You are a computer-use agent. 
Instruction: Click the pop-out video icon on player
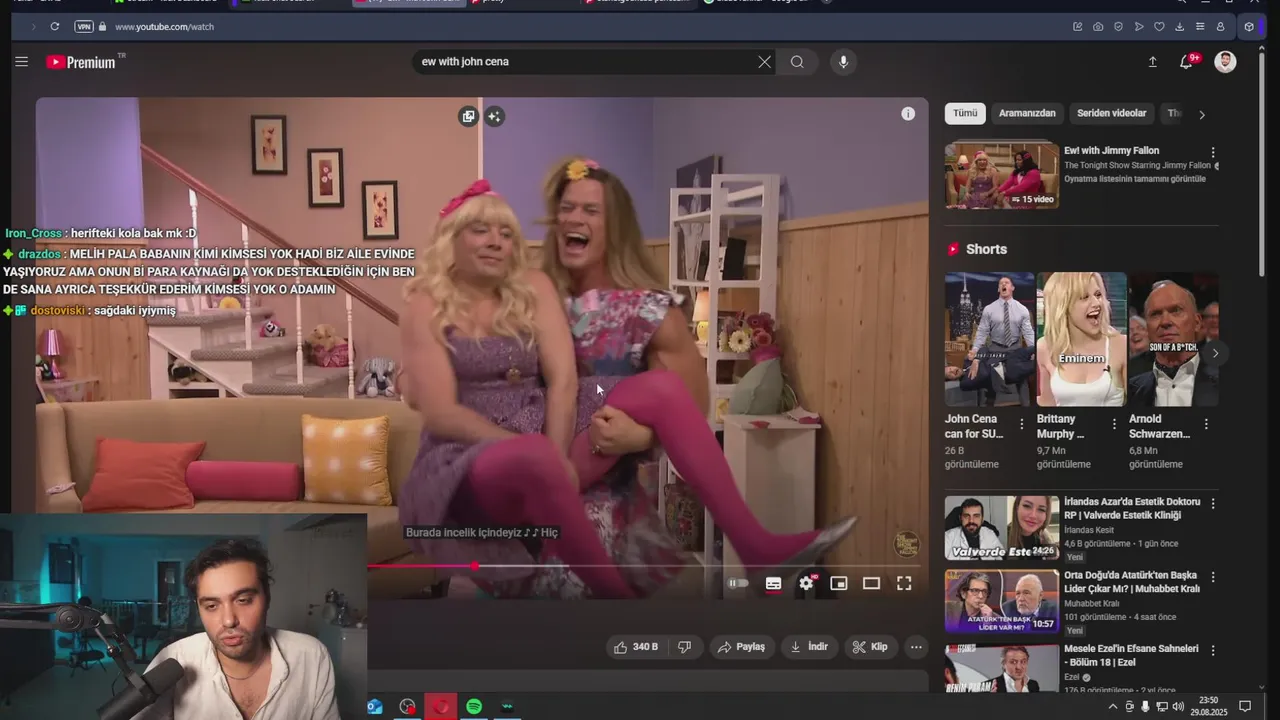[x=468, y=117]
